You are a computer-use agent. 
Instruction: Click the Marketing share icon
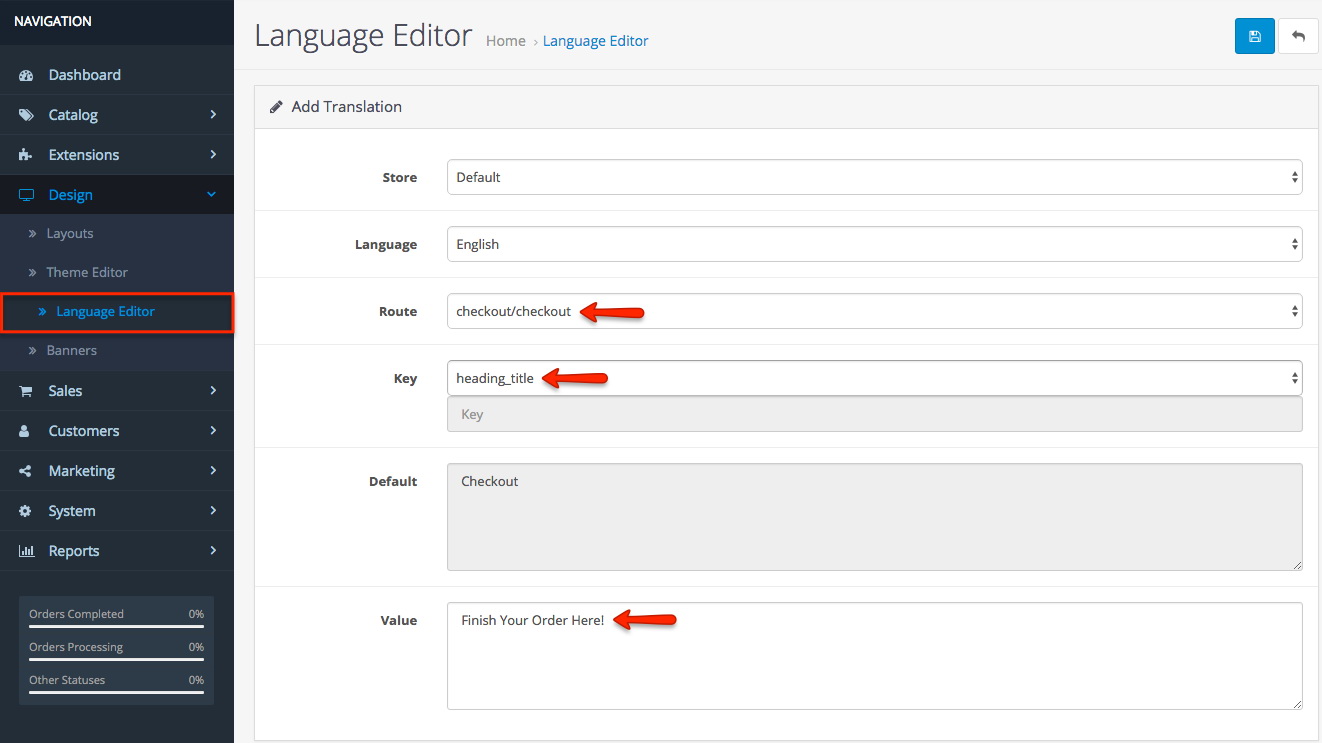click(26, 471)
